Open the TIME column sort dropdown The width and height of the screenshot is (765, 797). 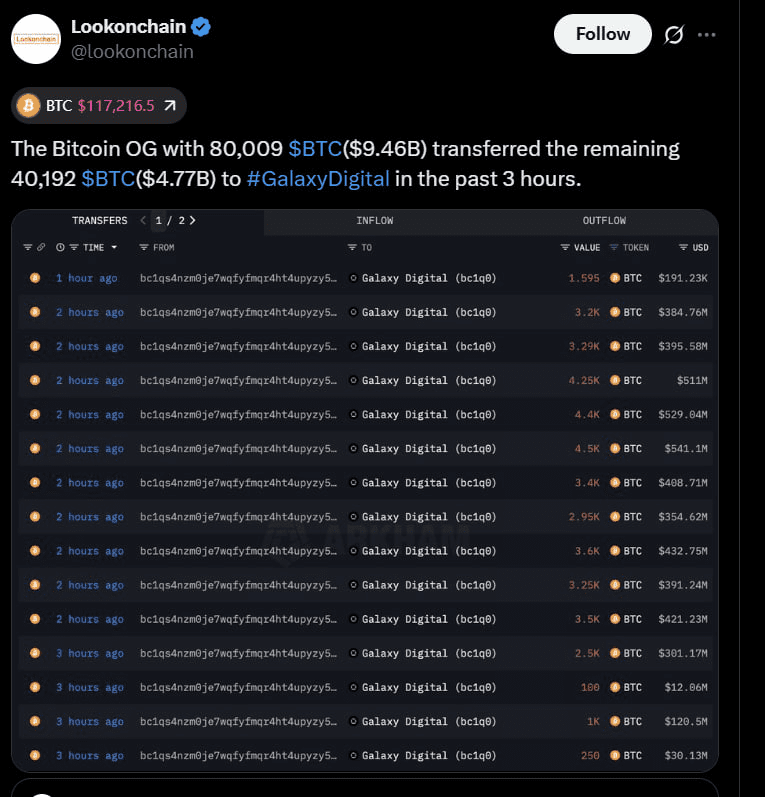[114, 247]
